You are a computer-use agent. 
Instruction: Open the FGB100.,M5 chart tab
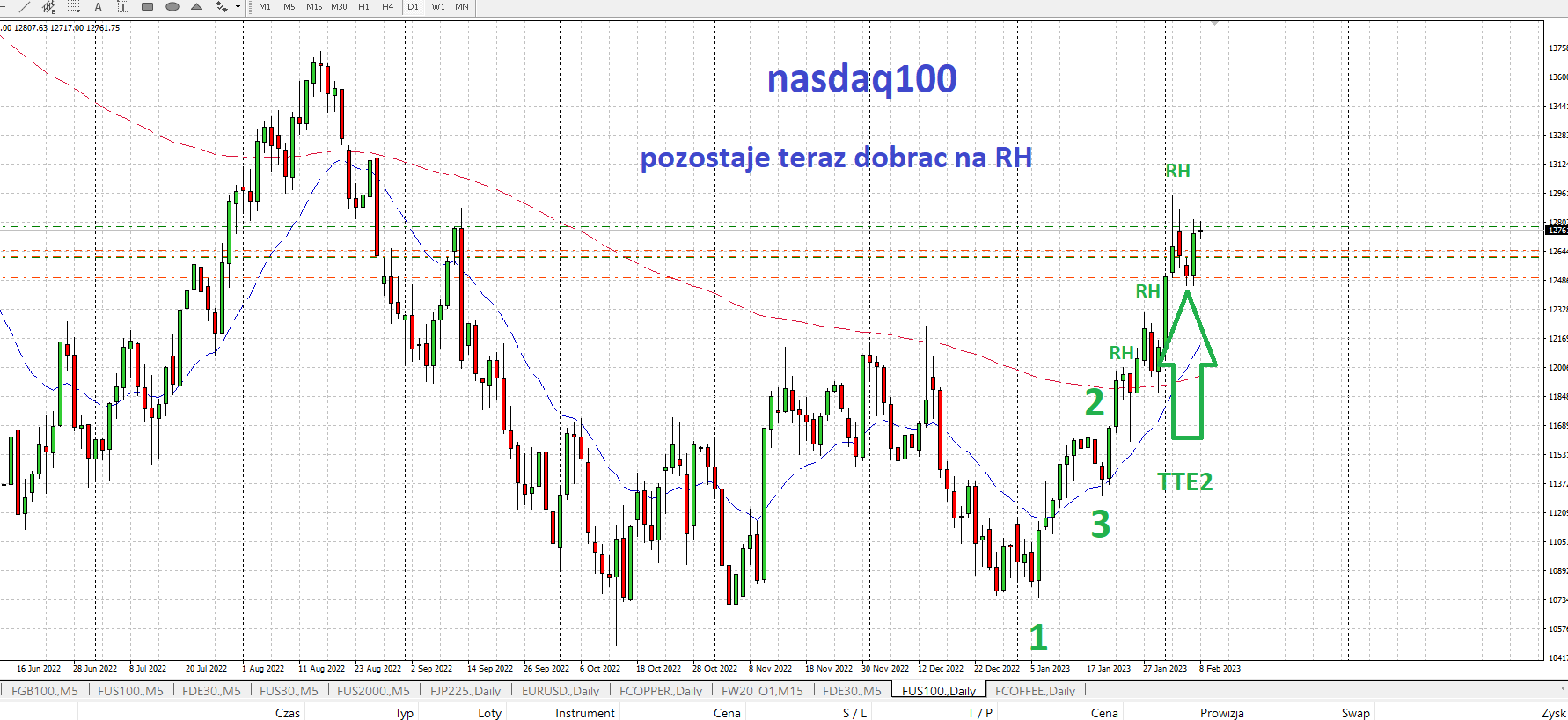click(45, 691)
